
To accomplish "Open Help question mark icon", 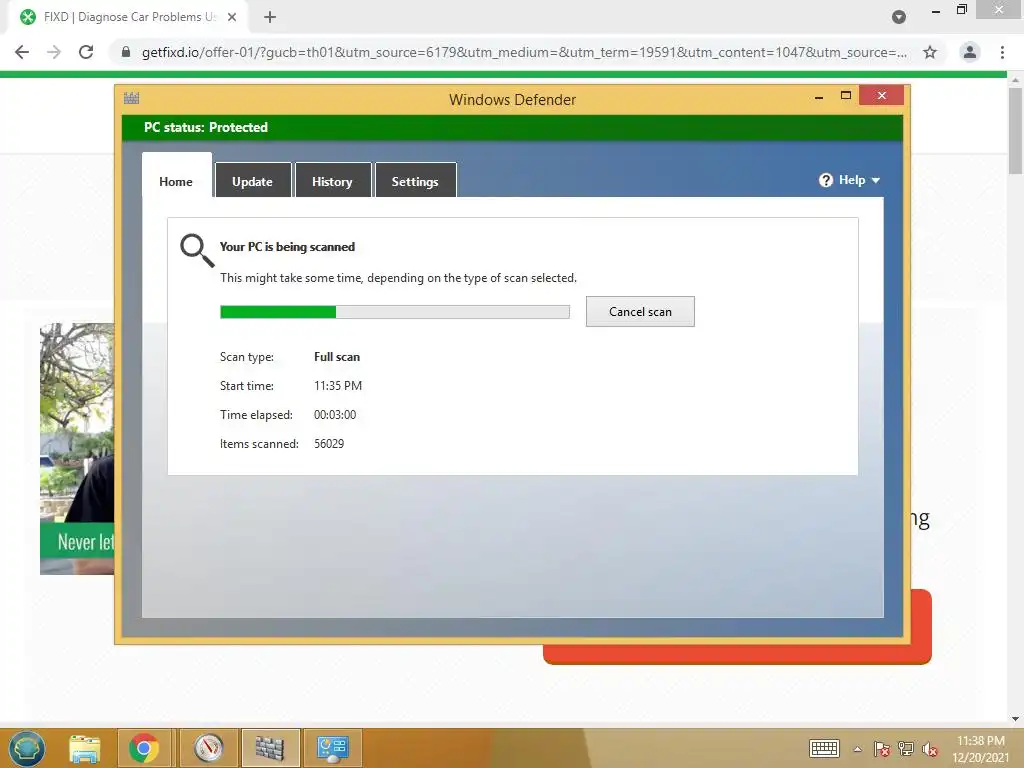I will (825, 180).
